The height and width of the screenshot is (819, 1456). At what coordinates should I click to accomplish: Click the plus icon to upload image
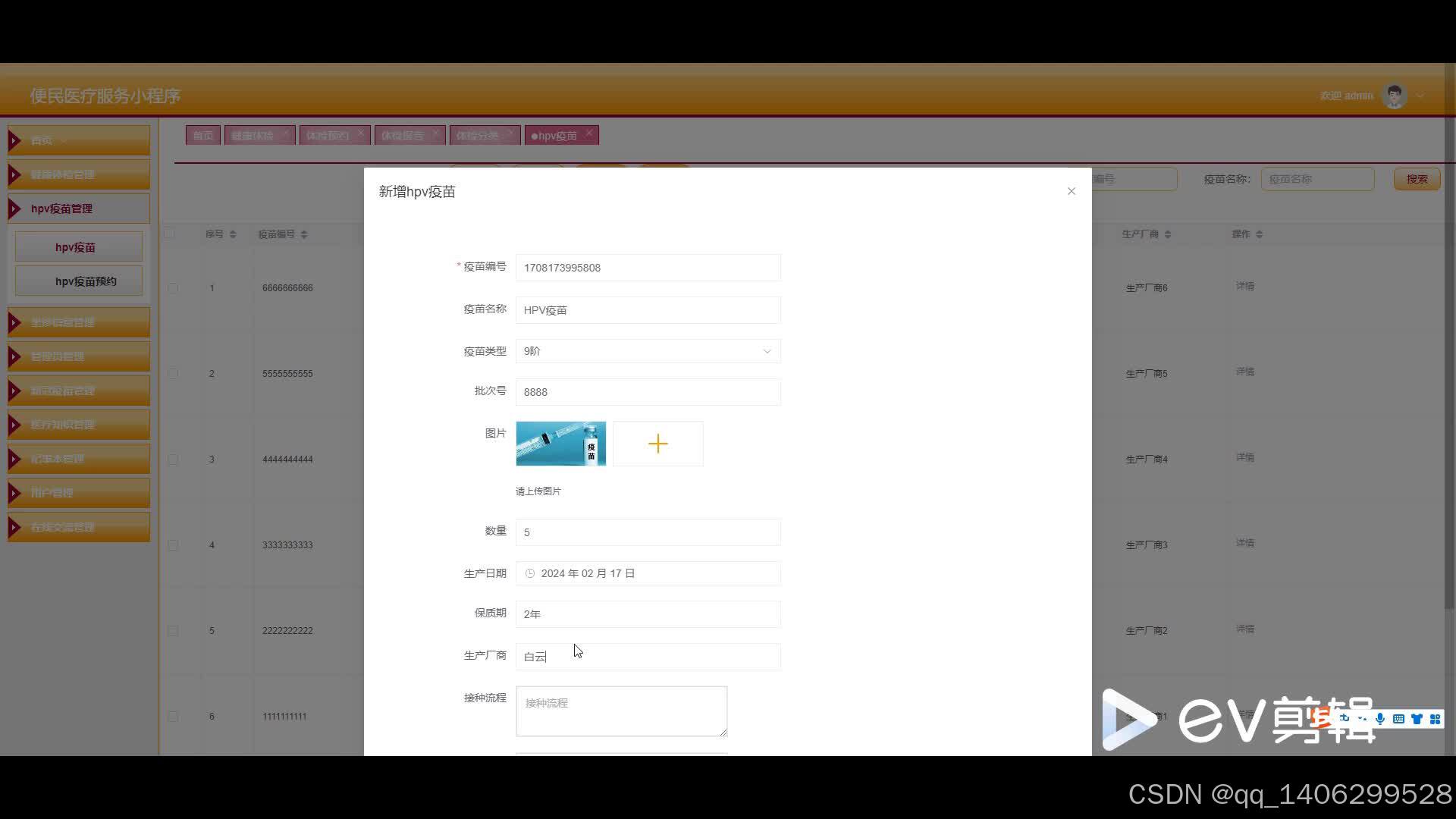[x=657, y=444]
